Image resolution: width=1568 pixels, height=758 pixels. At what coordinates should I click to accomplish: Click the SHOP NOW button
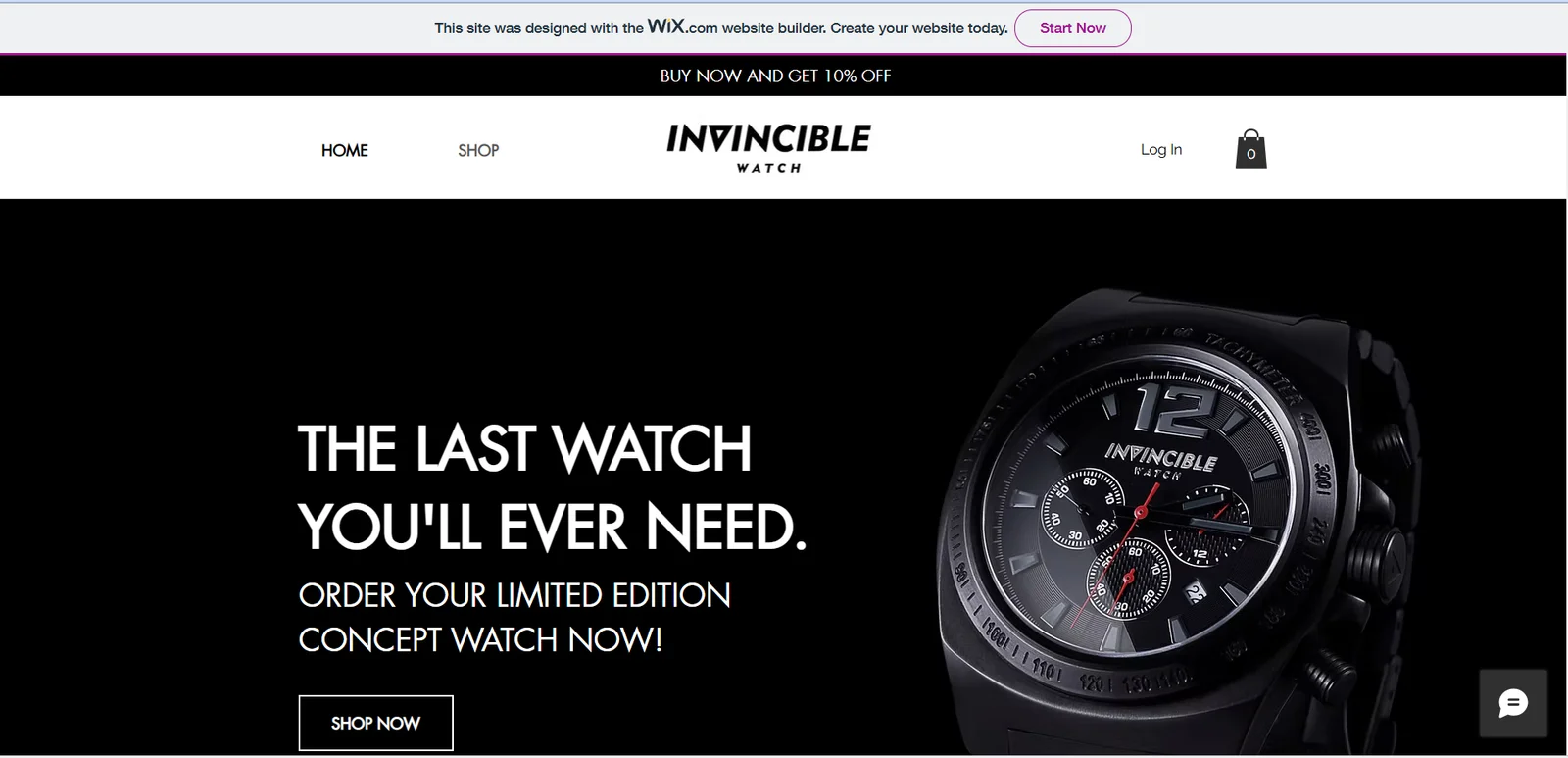375,723
